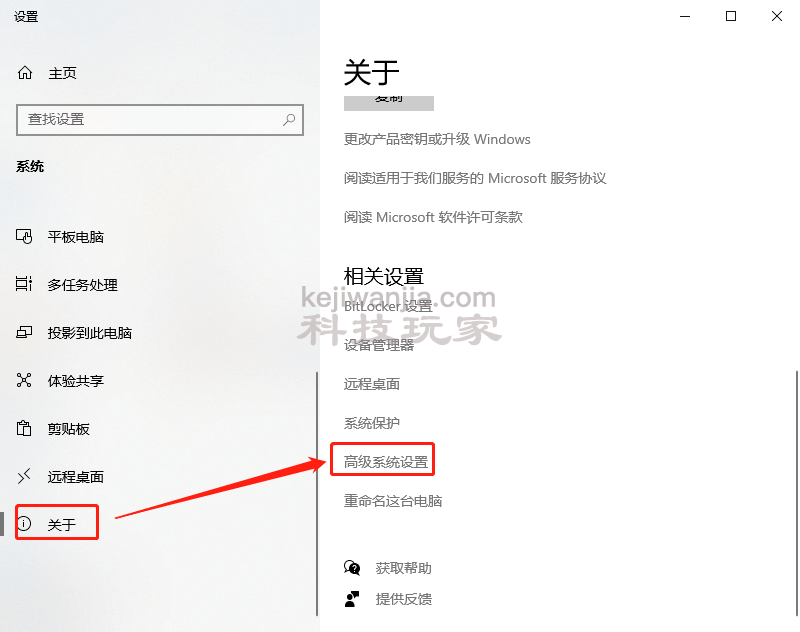800x632 pixels.
Task: Select the 平板电脑 tablet icon
Action: [24, 237]
